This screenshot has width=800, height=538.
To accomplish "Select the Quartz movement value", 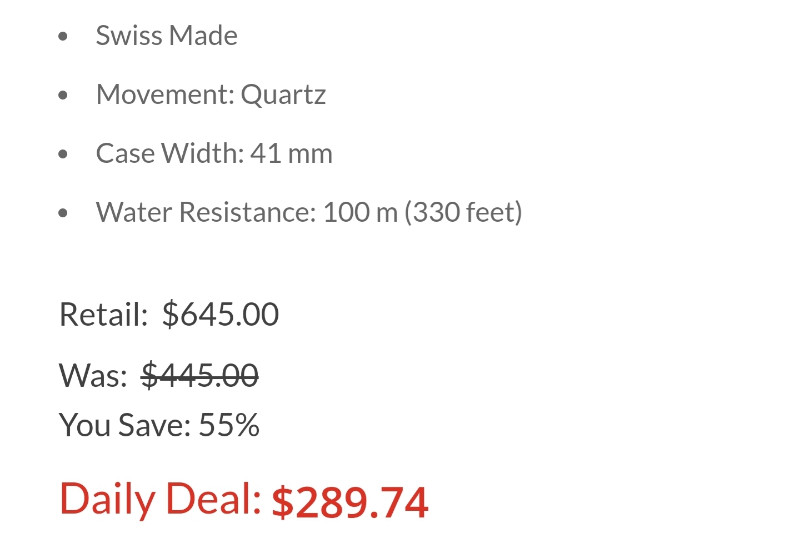I will 283,95.
